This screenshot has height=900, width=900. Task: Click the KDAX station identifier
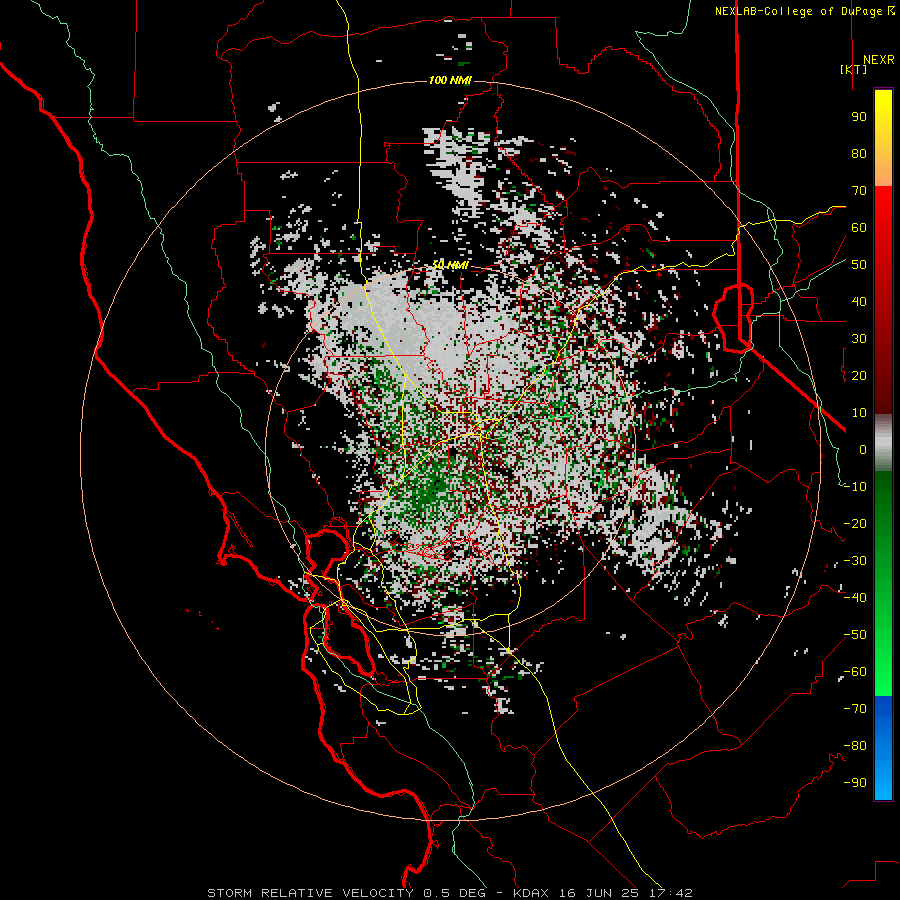click(x=531, y=893)
